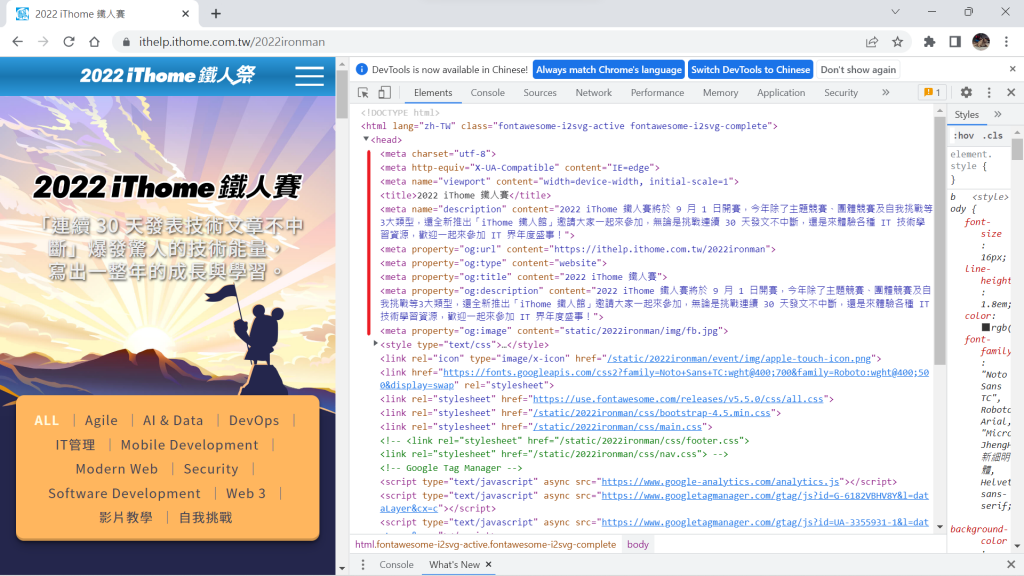Click the rgb color swatch in Styles

[985, 327]
